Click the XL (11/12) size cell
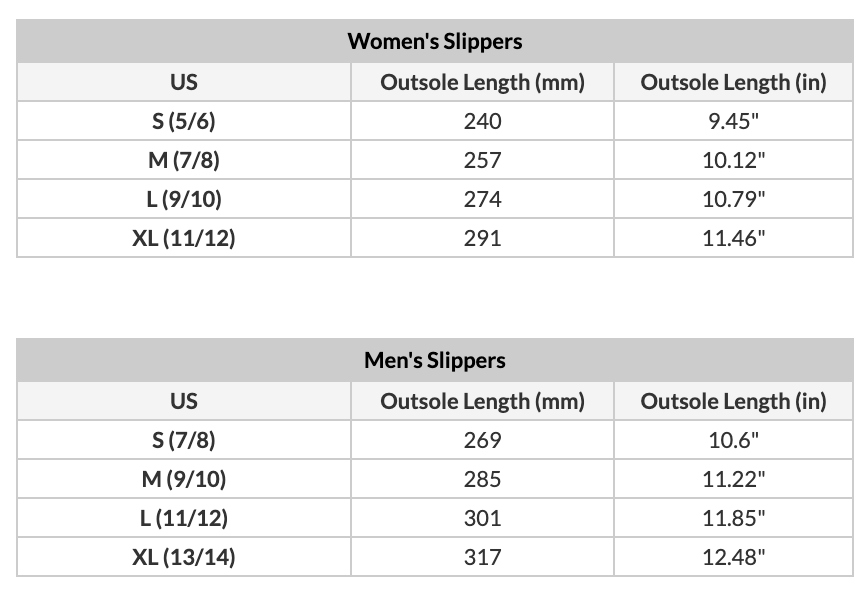This screenshot has height=596, width=868. pyautogui.click(x=184, y=238)
